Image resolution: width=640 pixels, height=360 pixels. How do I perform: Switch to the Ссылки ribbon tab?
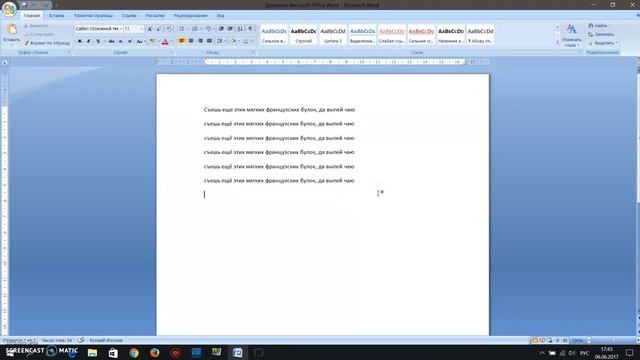[129, 16]
